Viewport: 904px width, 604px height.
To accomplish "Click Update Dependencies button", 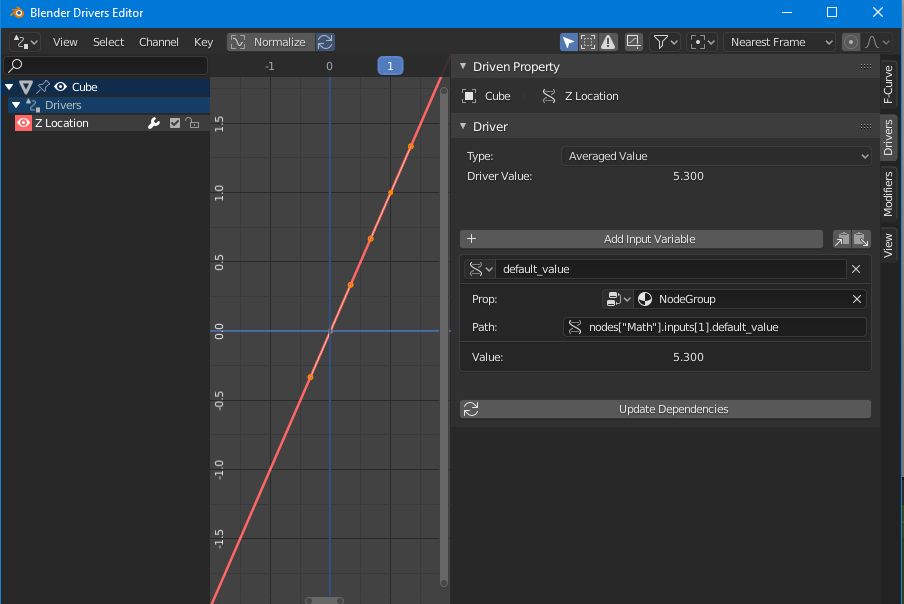I will 665,409.
